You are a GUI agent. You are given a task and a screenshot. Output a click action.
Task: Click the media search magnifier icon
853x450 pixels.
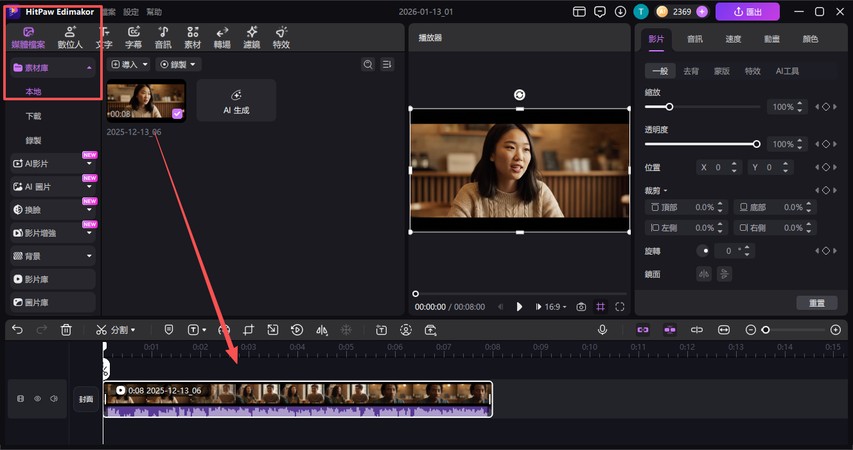[368, 64]
